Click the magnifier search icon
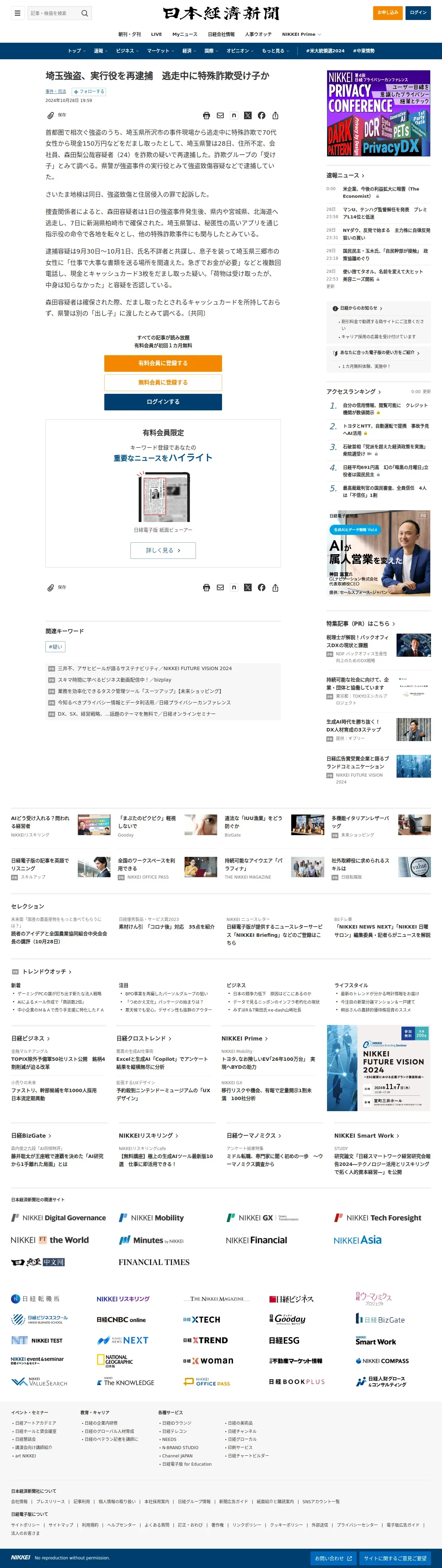Image resolution: width=442 pixels, height=1568 pixels. [x=84, y=13]
